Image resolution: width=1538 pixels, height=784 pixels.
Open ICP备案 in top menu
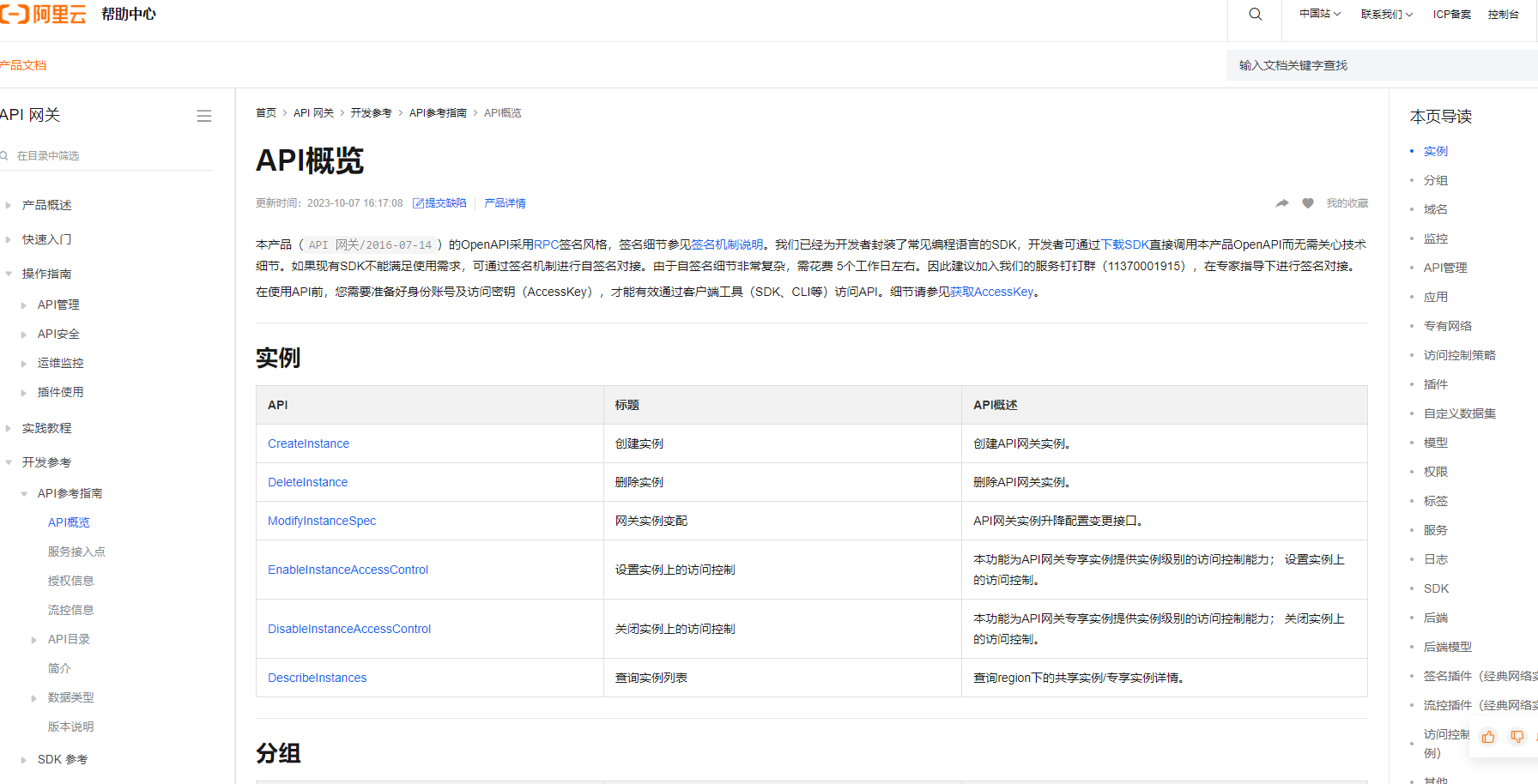[1451, 14]
